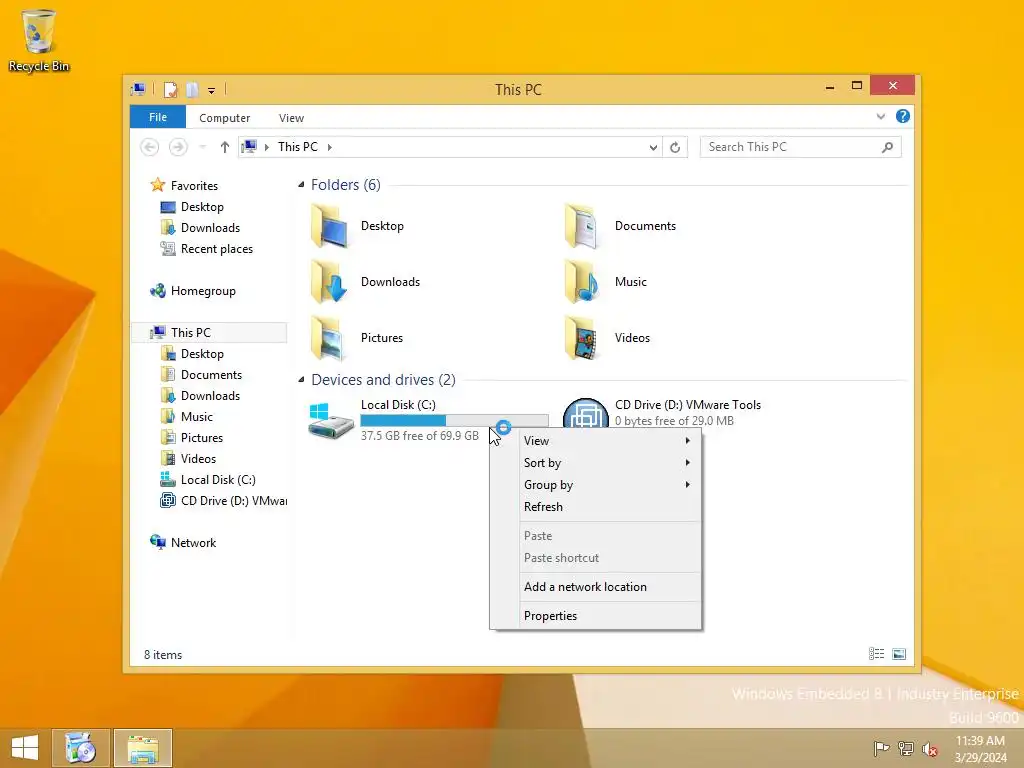Click the 8 items status bar text
Viewport: 1024px width, 768px height.
point(163,655)
